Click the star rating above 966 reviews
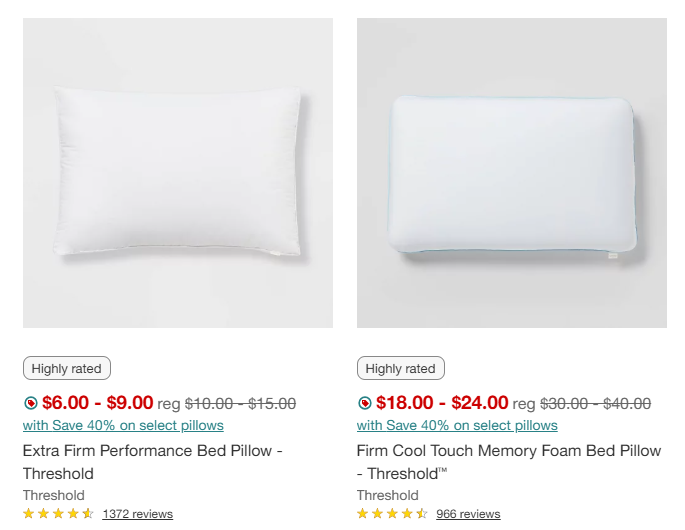This screenshot has height=530, width=685. click(x=392, y=514)
